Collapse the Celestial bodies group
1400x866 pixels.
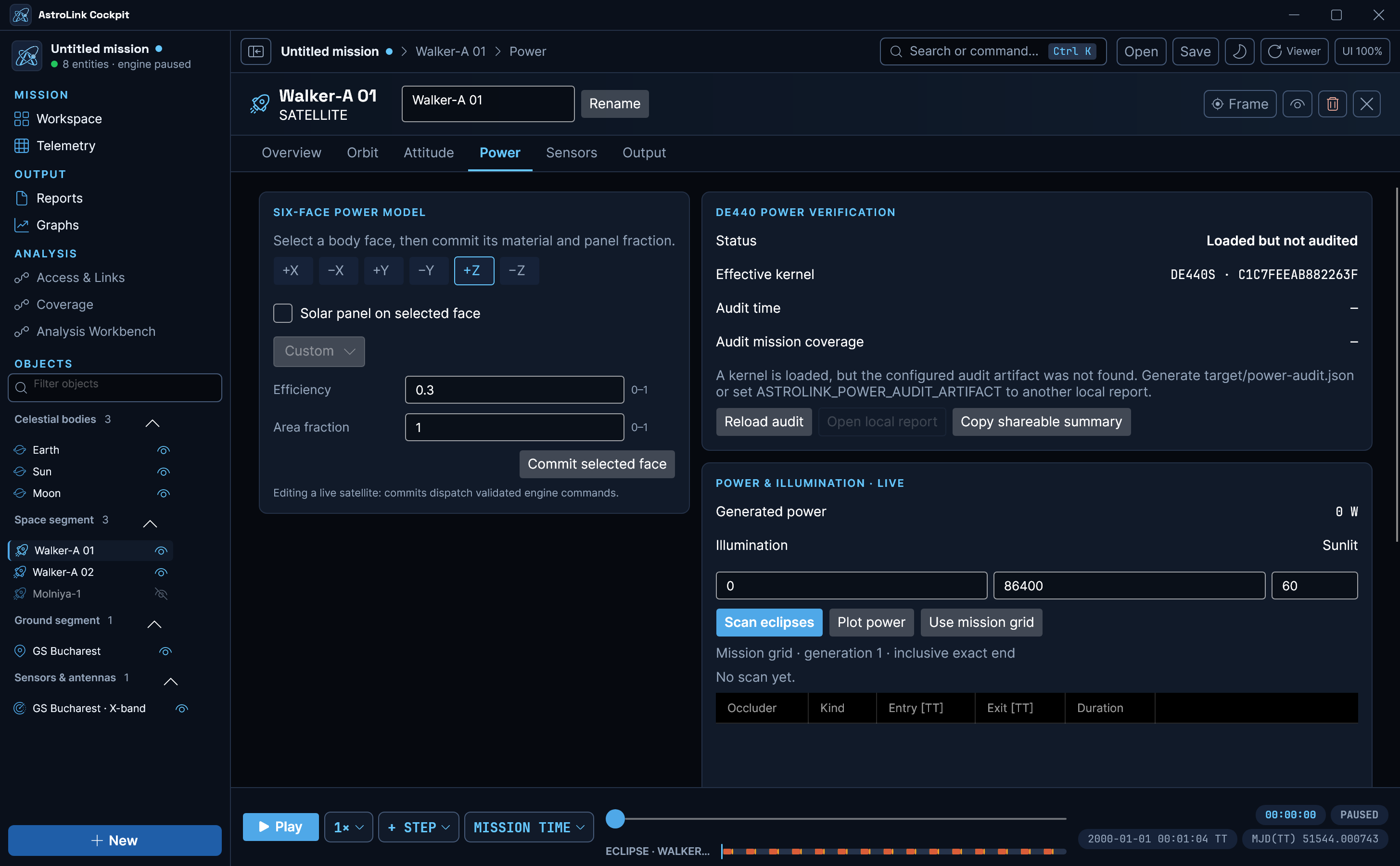pos(153,423)
